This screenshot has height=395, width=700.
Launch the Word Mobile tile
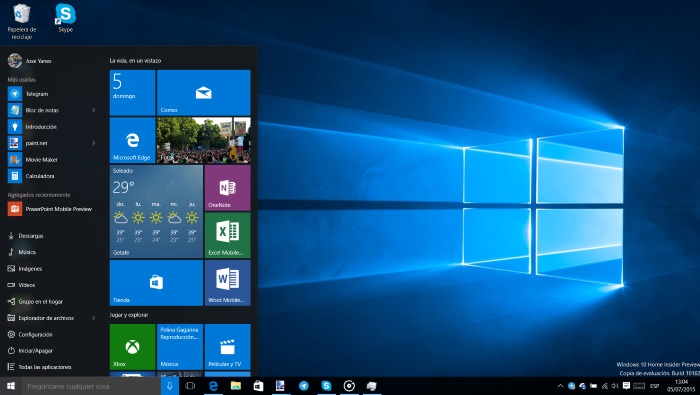coord(228,283)
